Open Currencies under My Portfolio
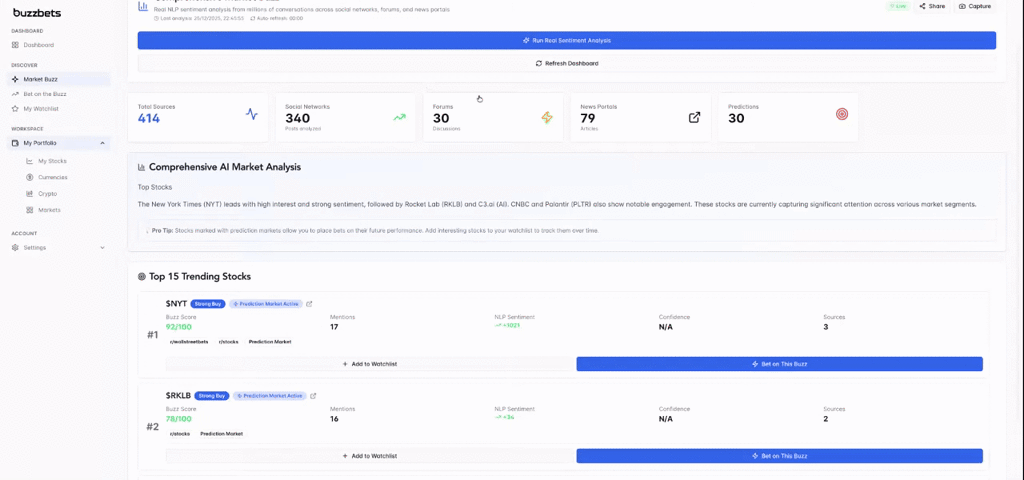Screen dimensions: 1024x480 point(52,177)
